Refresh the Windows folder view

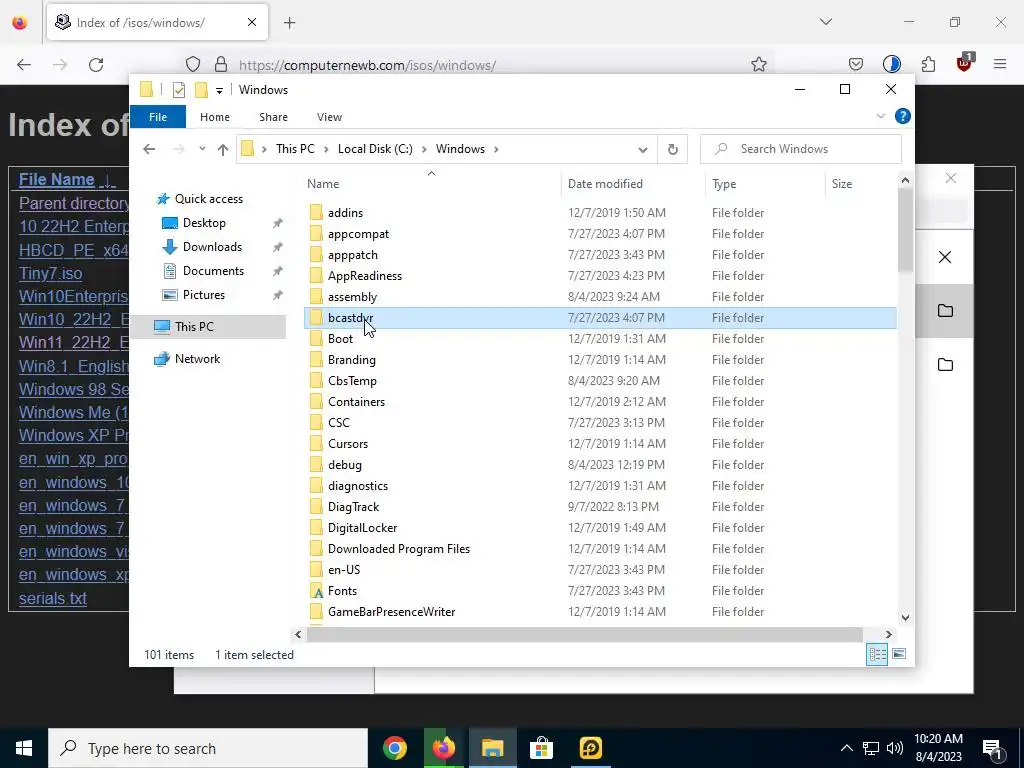(673, 149)
